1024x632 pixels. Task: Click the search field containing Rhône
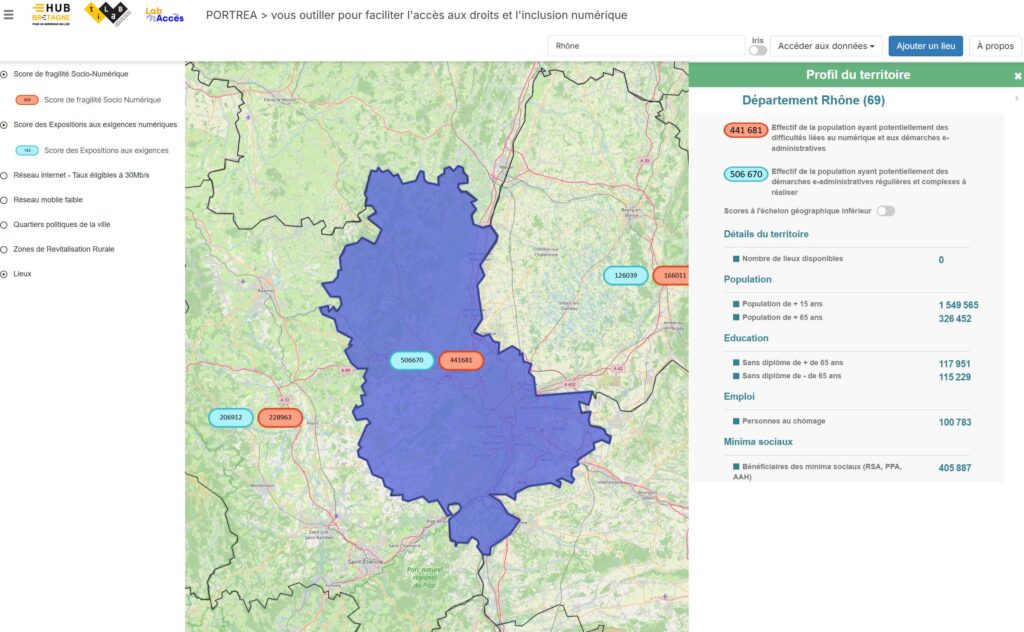pyautogui.click(x=646, y=46)
